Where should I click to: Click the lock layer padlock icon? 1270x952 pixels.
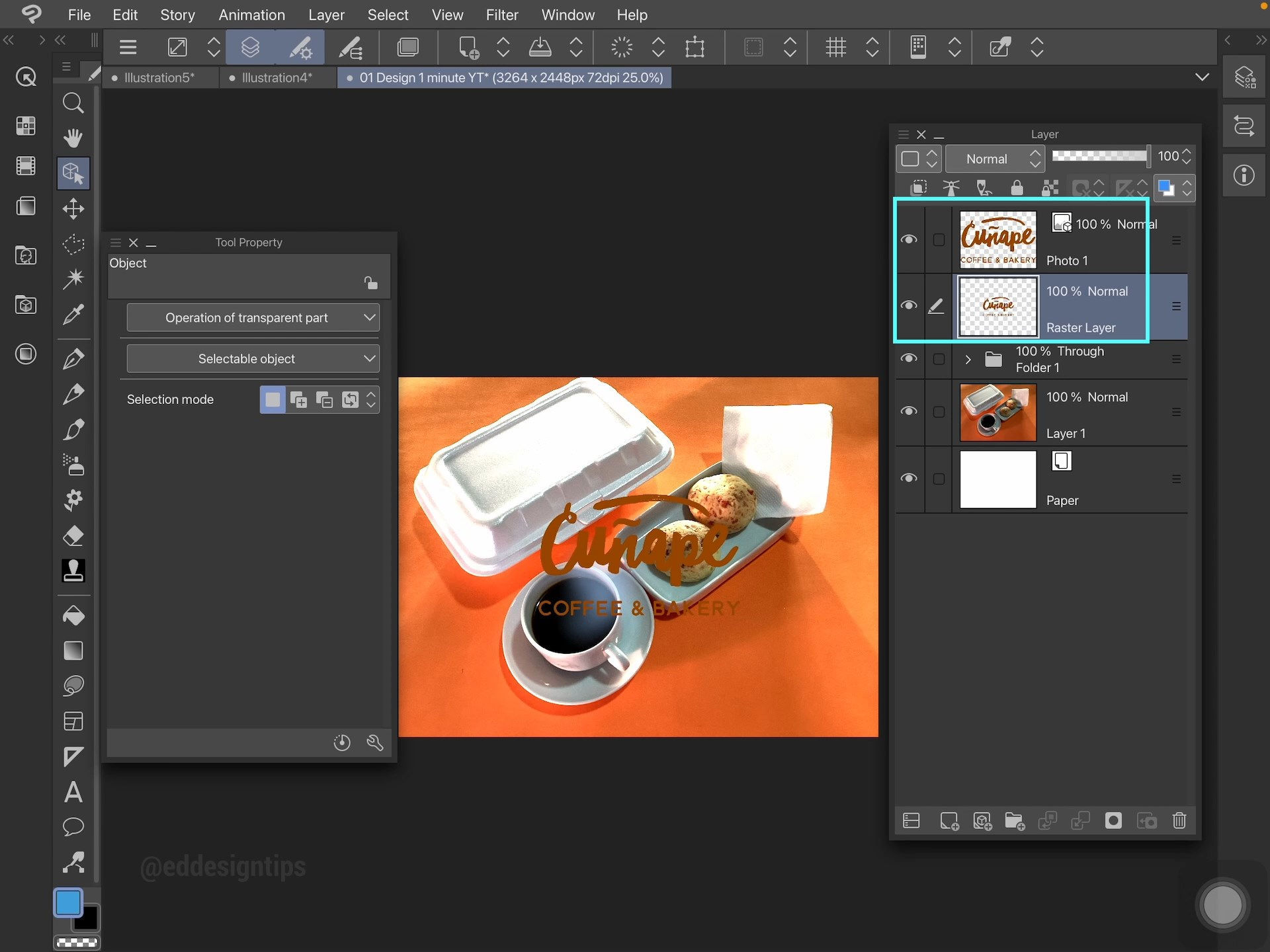[1017, 188]
